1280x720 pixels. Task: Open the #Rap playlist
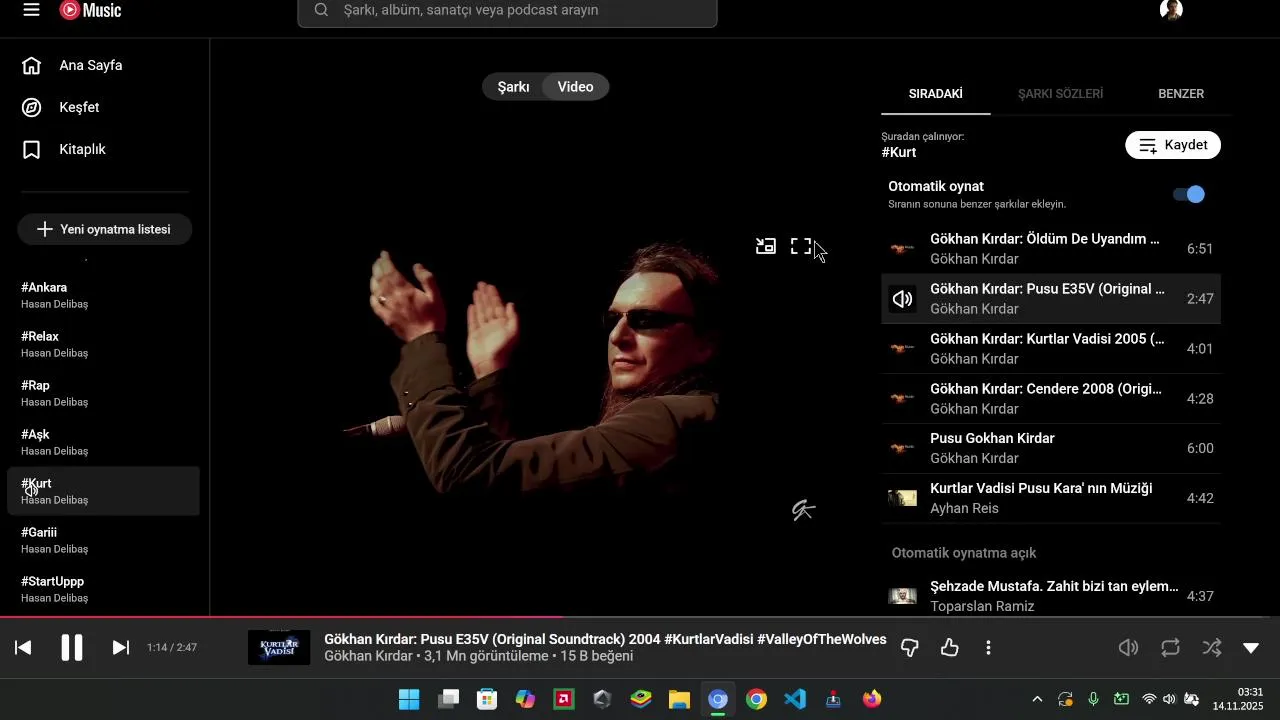tap(104, 393)
